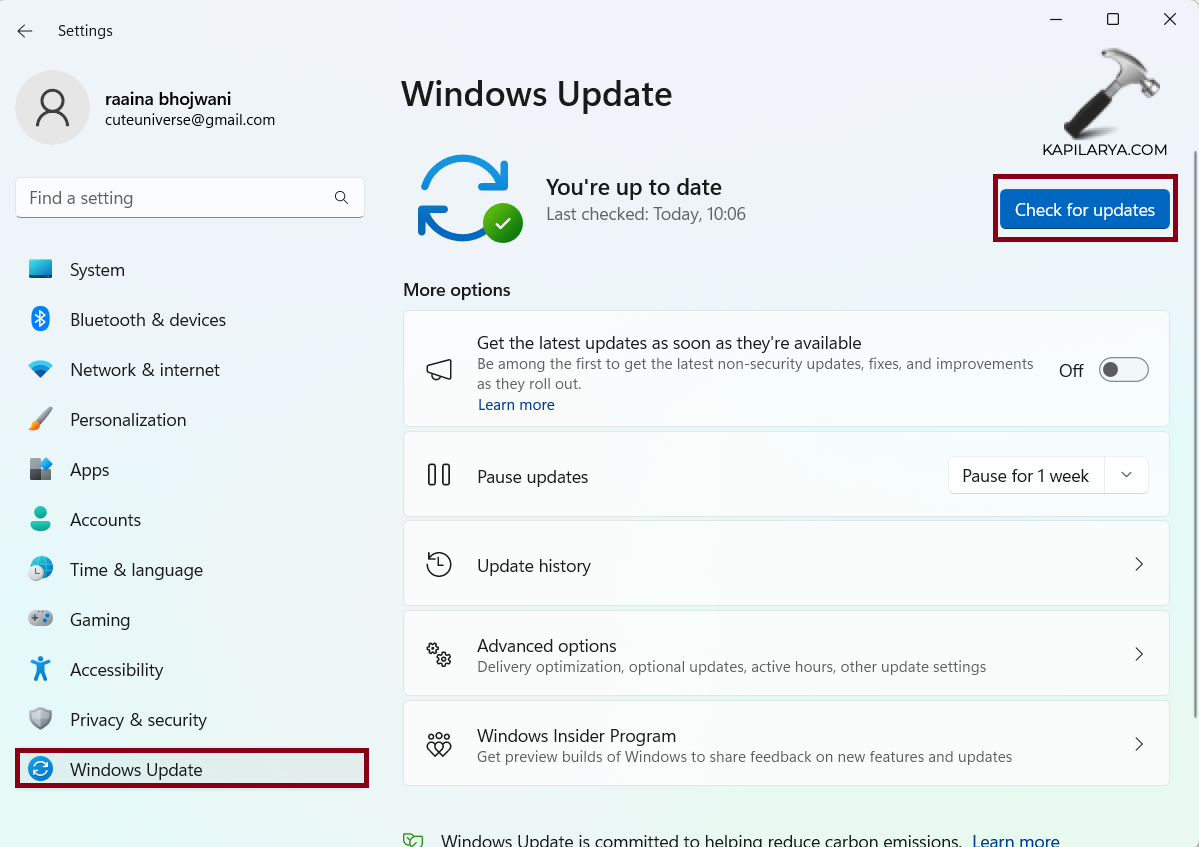Viewport: 1199px width, 847px height.
Task: Click Learn more under latest updates
Action: (x=516, y=405)
